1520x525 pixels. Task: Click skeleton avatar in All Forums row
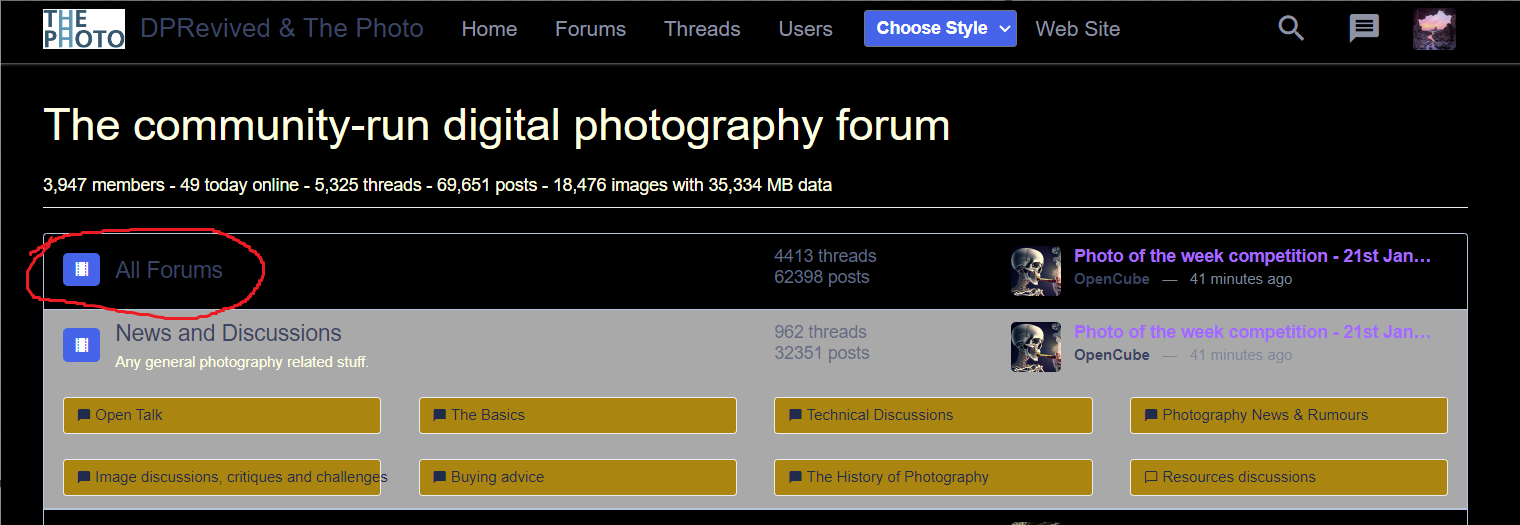point(1036,271)
